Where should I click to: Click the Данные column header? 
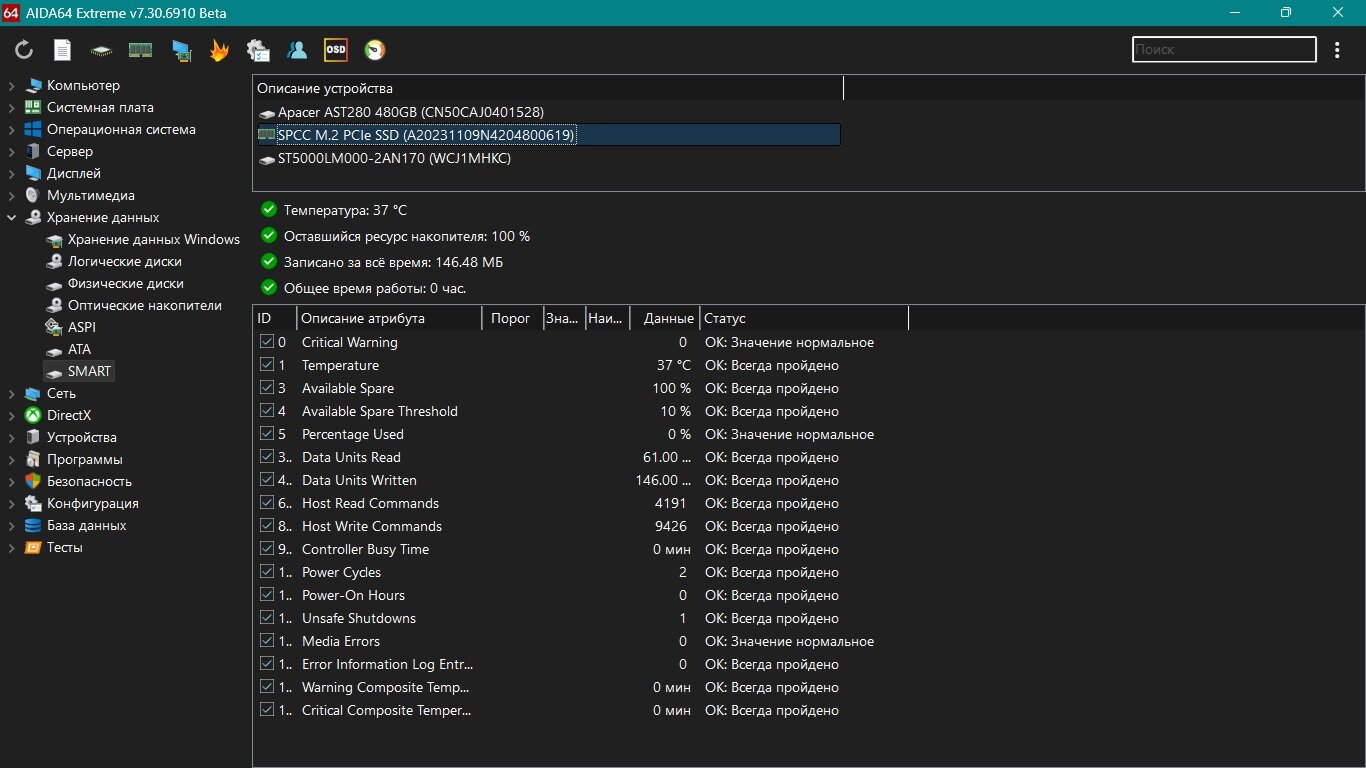tap(665, 318)
